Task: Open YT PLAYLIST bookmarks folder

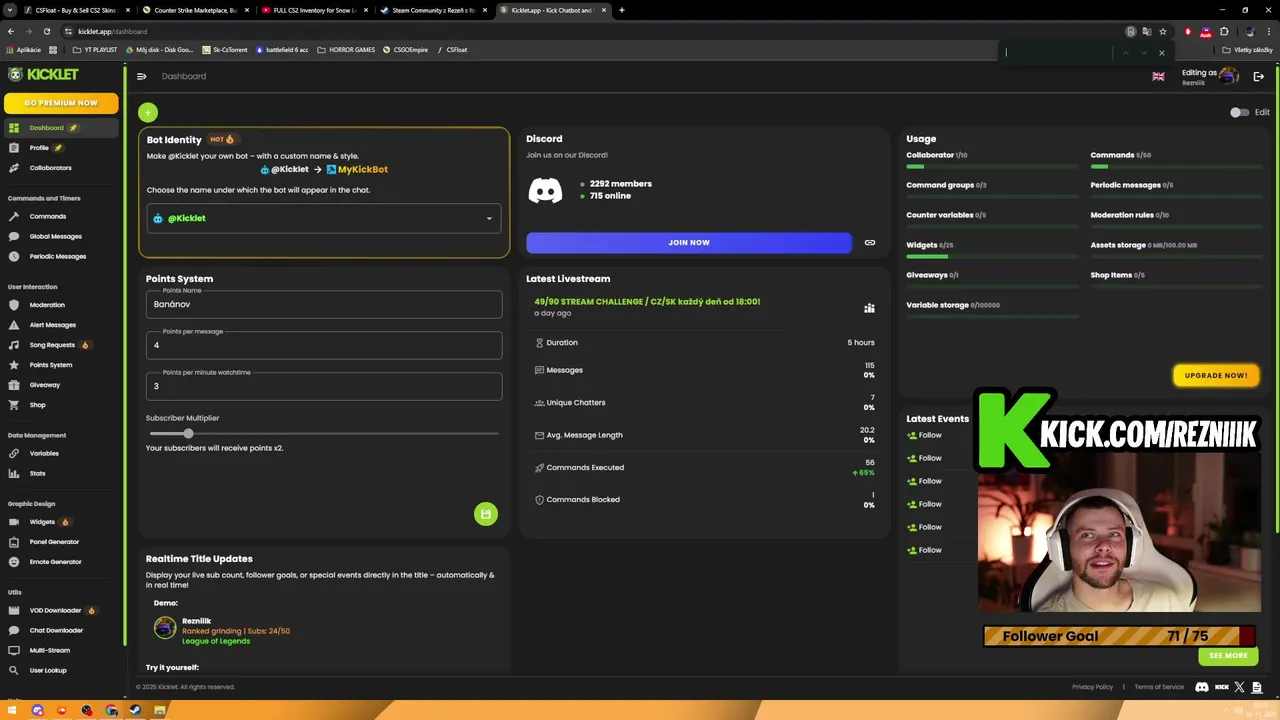Action: (95, 50)
